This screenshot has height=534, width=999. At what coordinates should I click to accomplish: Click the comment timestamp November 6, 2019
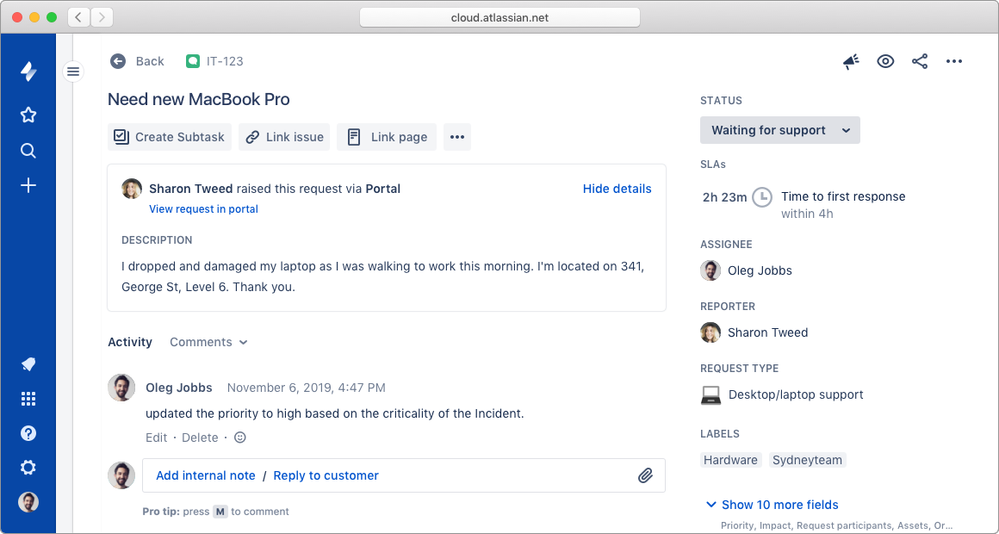tap(306, 387)
